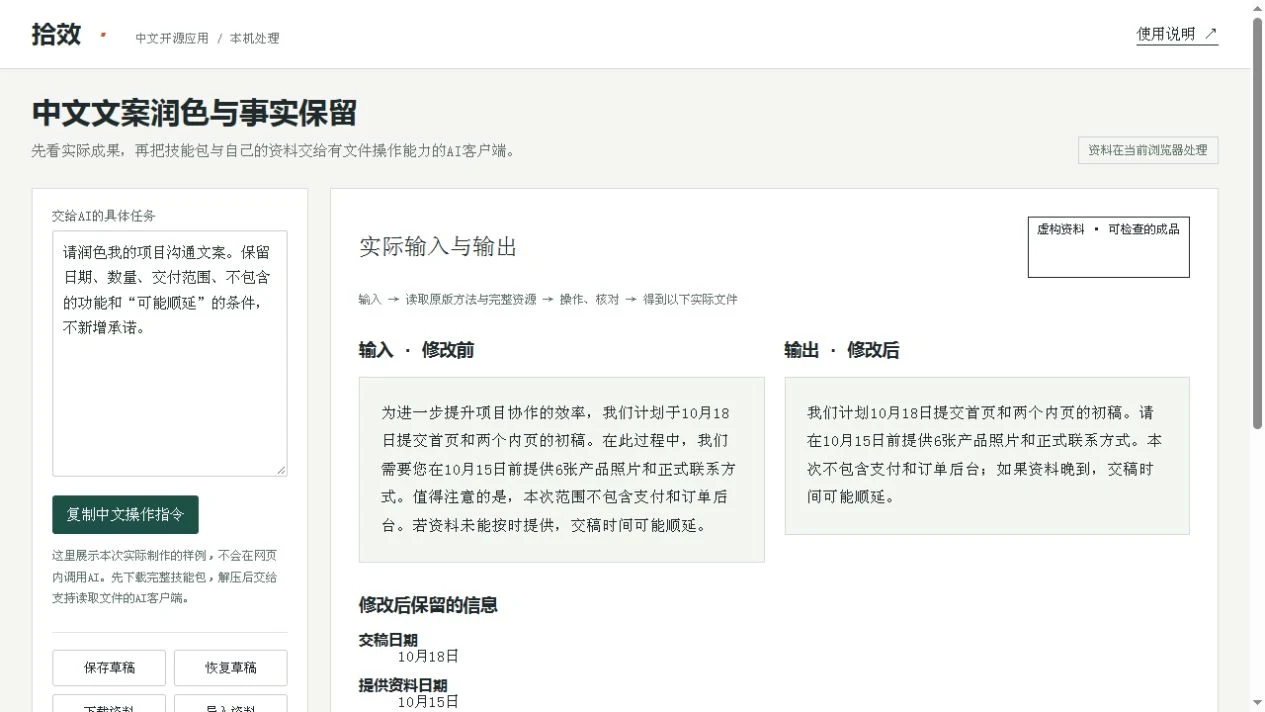Click the 中文开源应用 / 本机处理 header text
Image resolution: width=1265 pixels, height=712 pixels.
coord(207,38)
